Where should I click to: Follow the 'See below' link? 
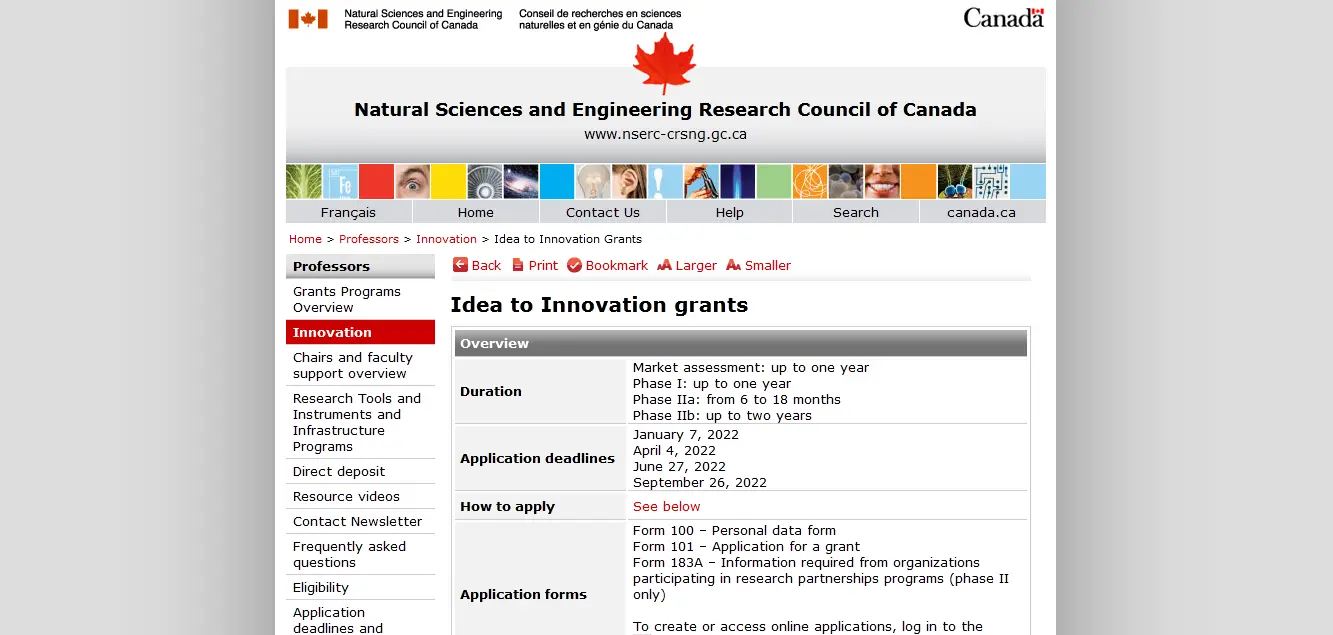tap(666, 507)
